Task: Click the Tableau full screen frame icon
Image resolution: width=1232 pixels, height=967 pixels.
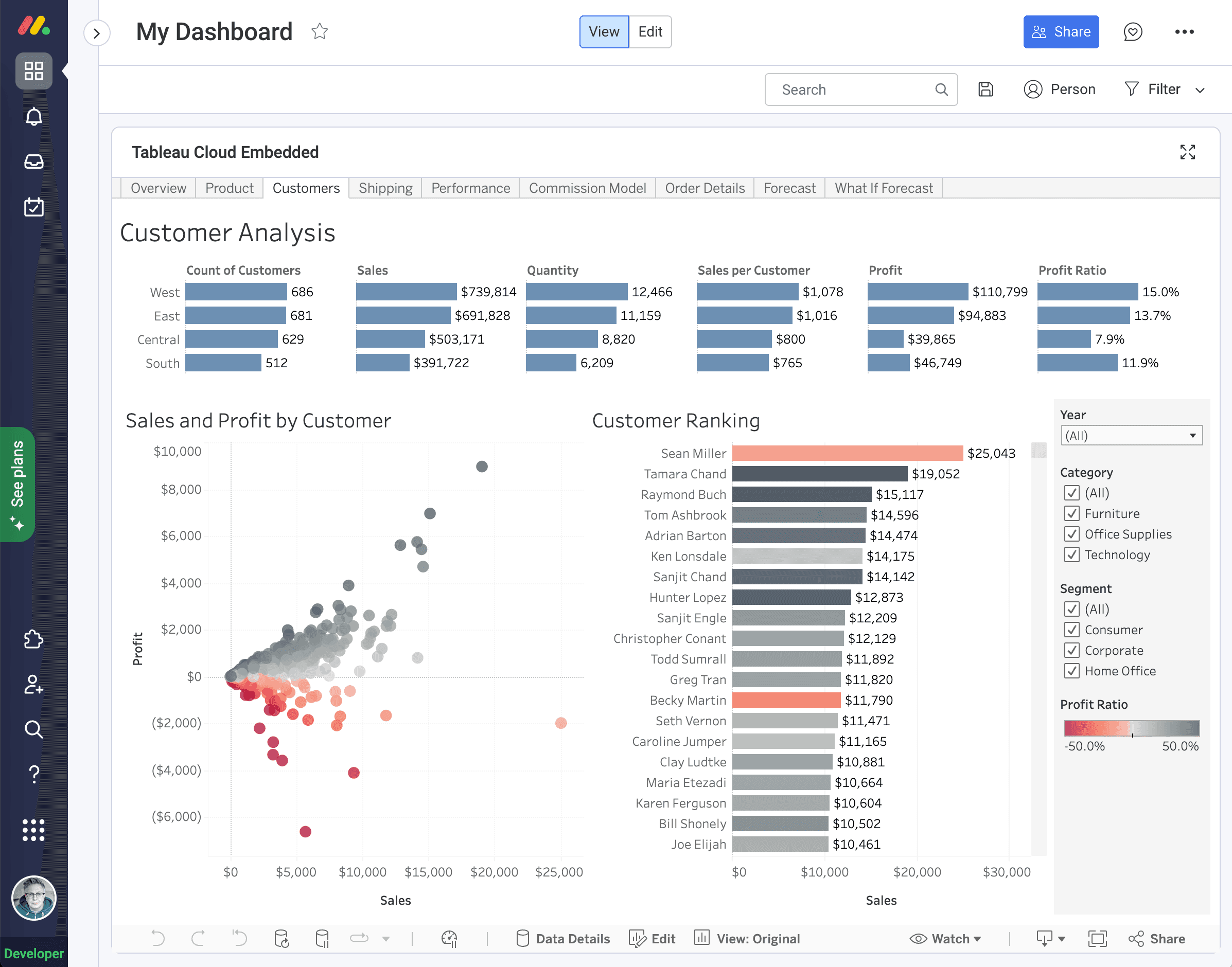Action: tap(1097, 938)
